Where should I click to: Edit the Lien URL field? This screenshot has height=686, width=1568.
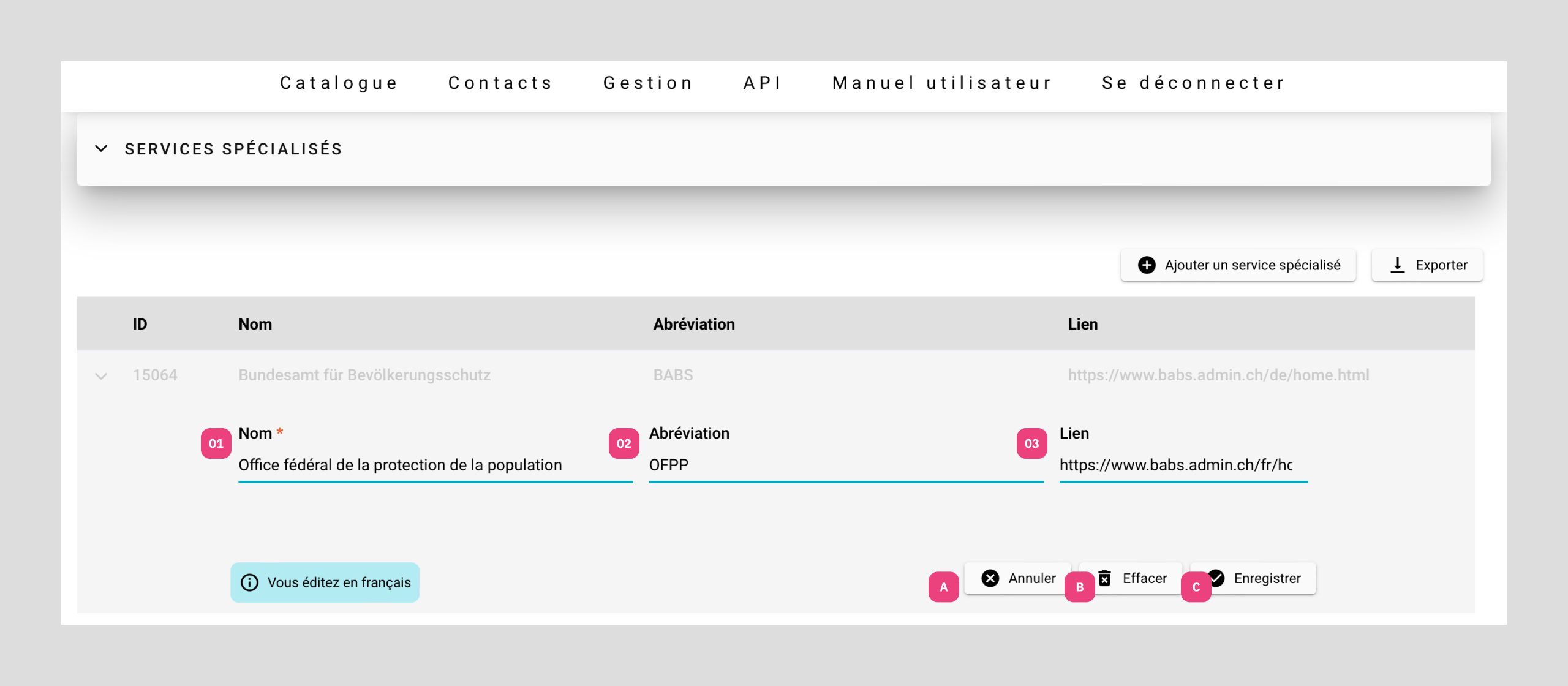(x=1182, y=466)
